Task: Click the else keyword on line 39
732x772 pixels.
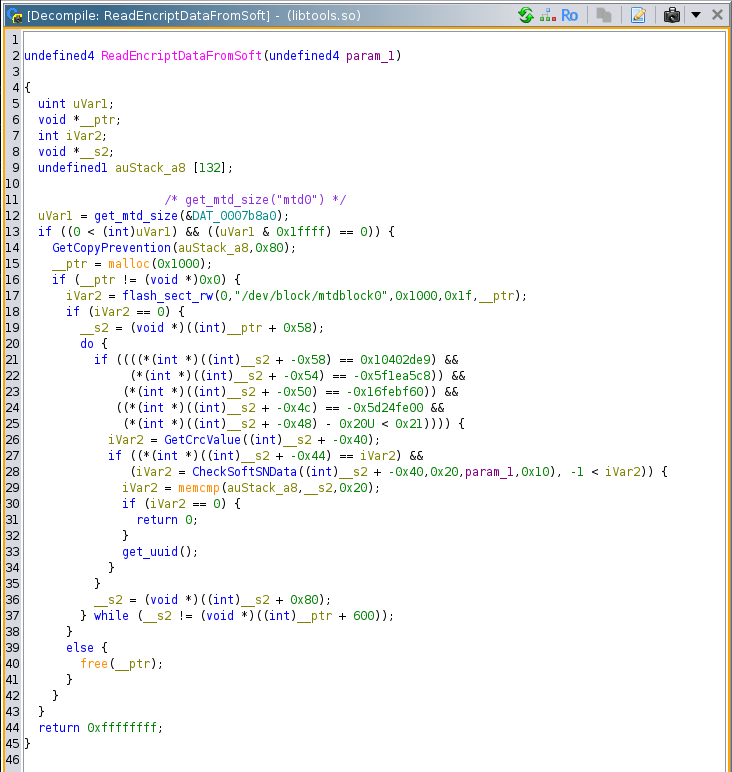Action: point(80,648)
